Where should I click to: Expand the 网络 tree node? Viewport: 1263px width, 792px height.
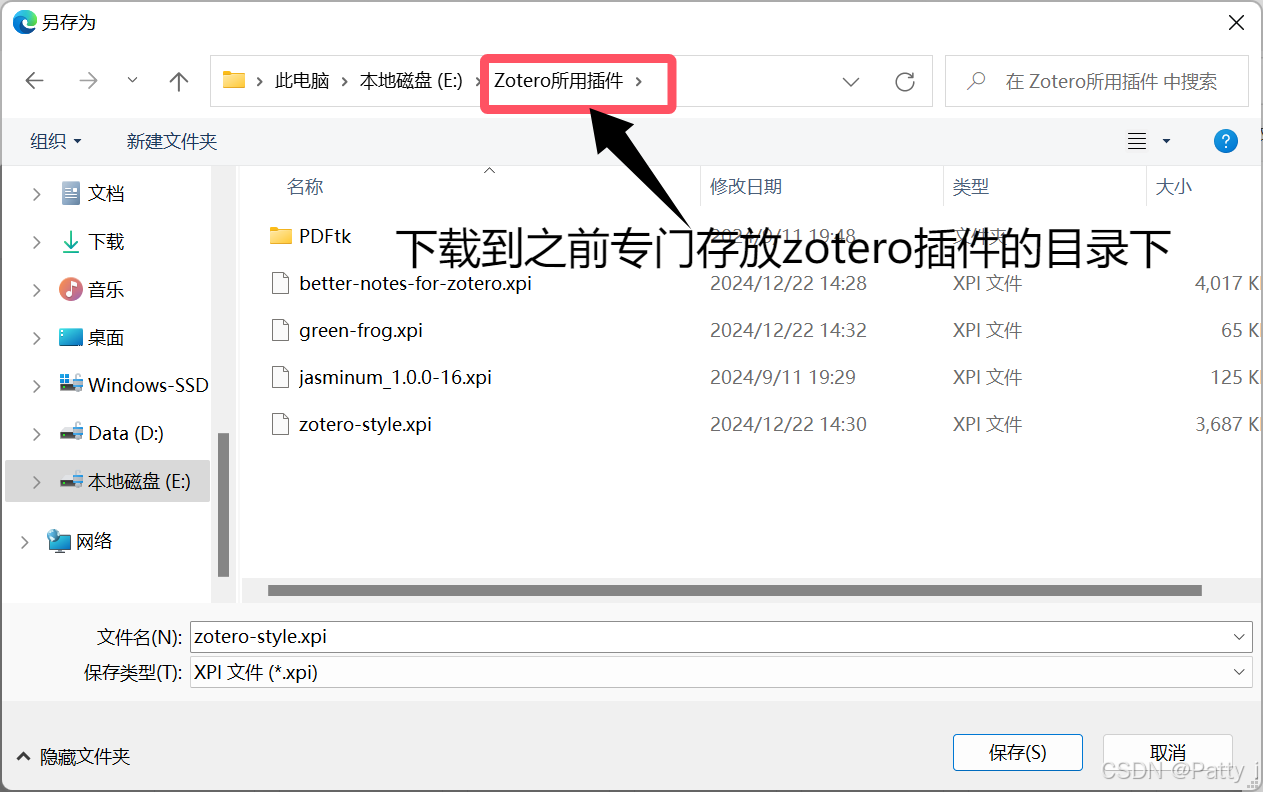coord(25,541)
